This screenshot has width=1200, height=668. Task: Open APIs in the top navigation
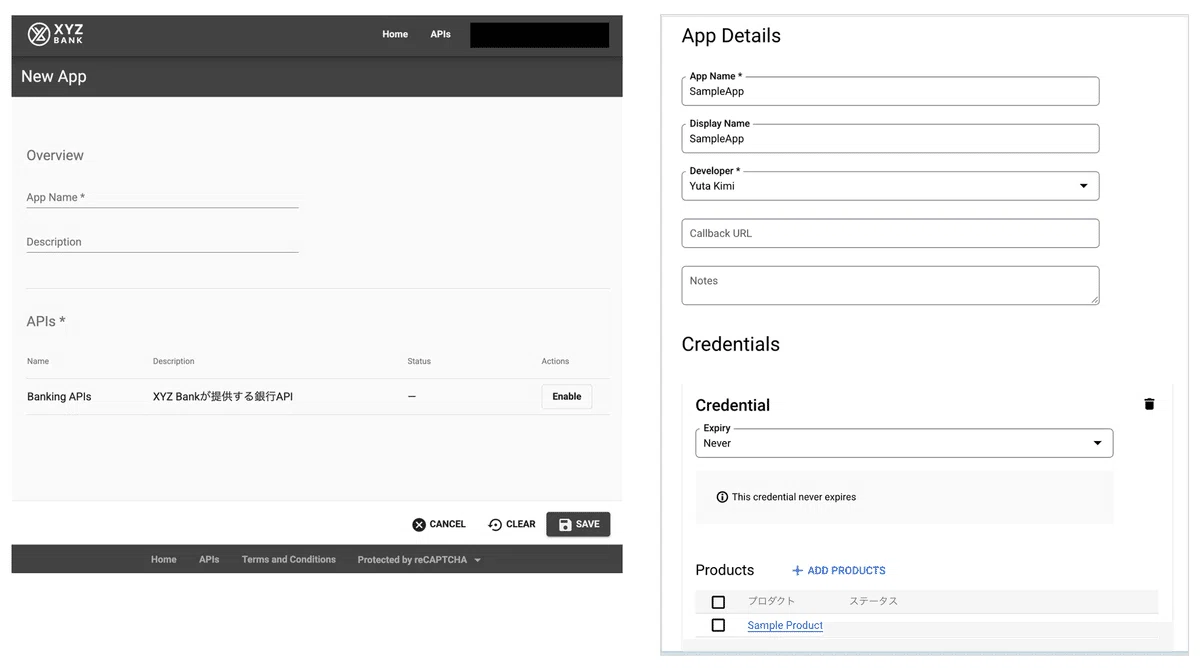pos(440,34)
